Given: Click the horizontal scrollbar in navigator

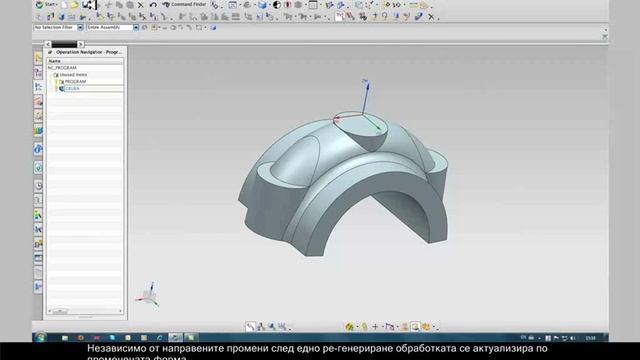Looking at the screenshot, I should click(85, 311).
